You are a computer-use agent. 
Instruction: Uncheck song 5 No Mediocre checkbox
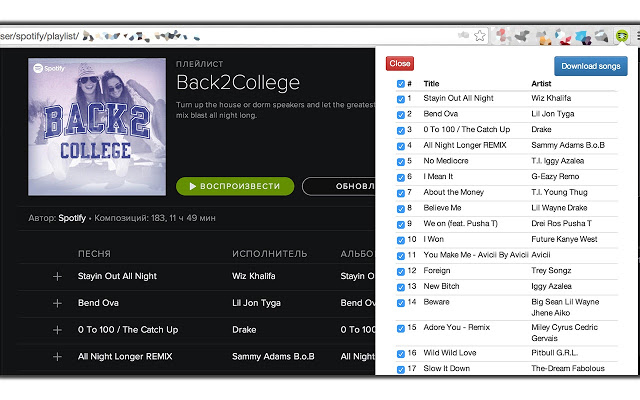coord(400,162)
